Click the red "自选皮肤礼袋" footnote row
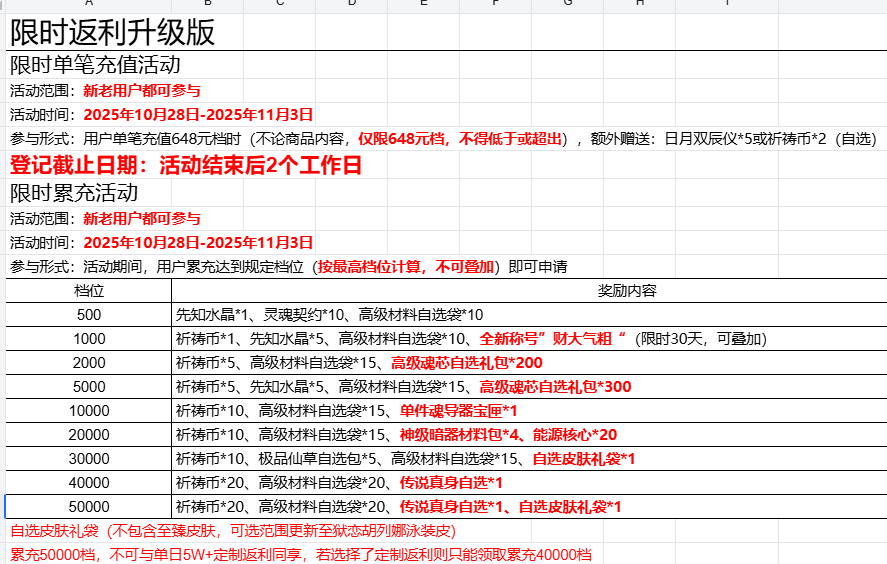 (x=232, y=531)
